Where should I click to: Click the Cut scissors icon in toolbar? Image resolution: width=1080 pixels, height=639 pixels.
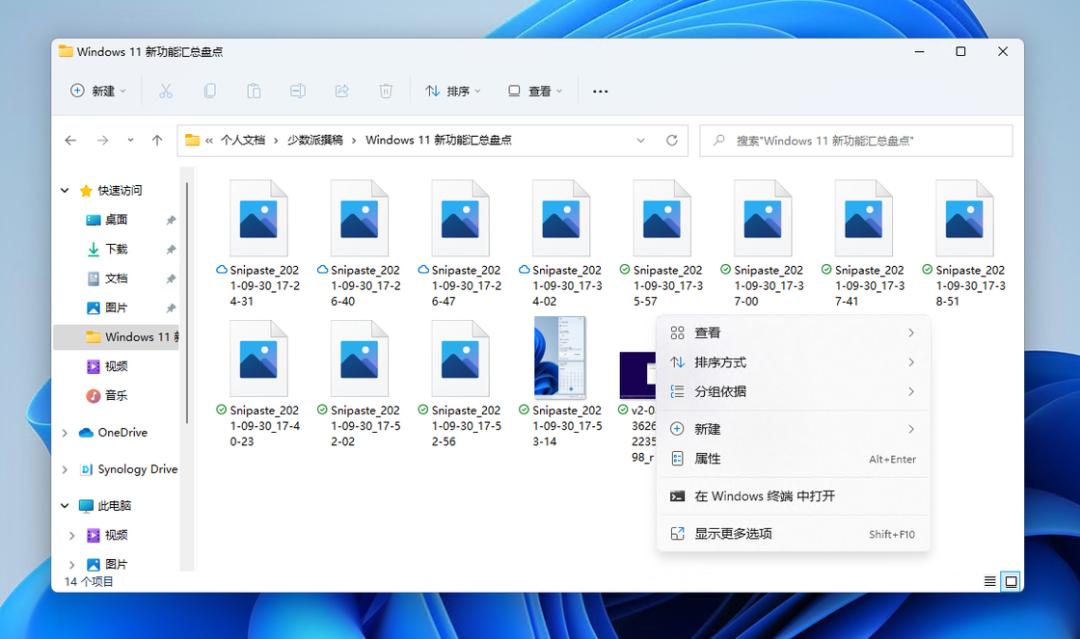coord(166,91)
